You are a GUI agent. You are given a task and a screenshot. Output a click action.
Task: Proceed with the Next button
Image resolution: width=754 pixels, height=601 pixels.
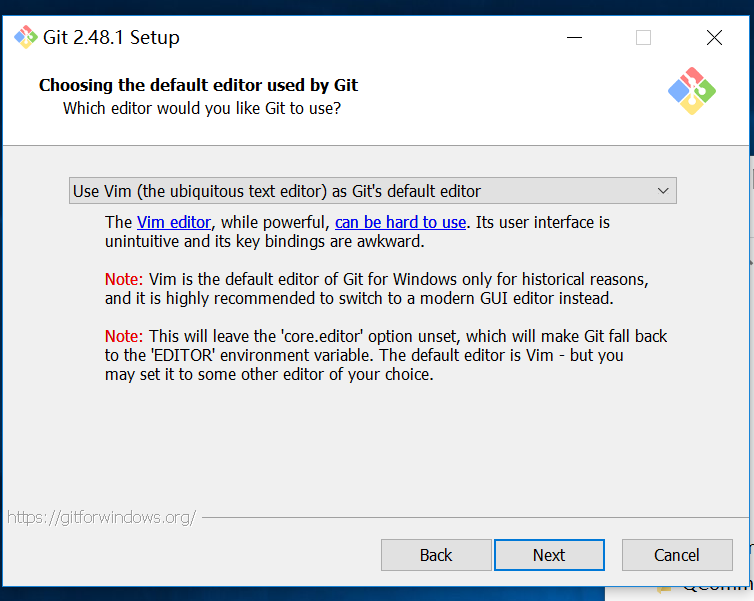coord(549,555)
